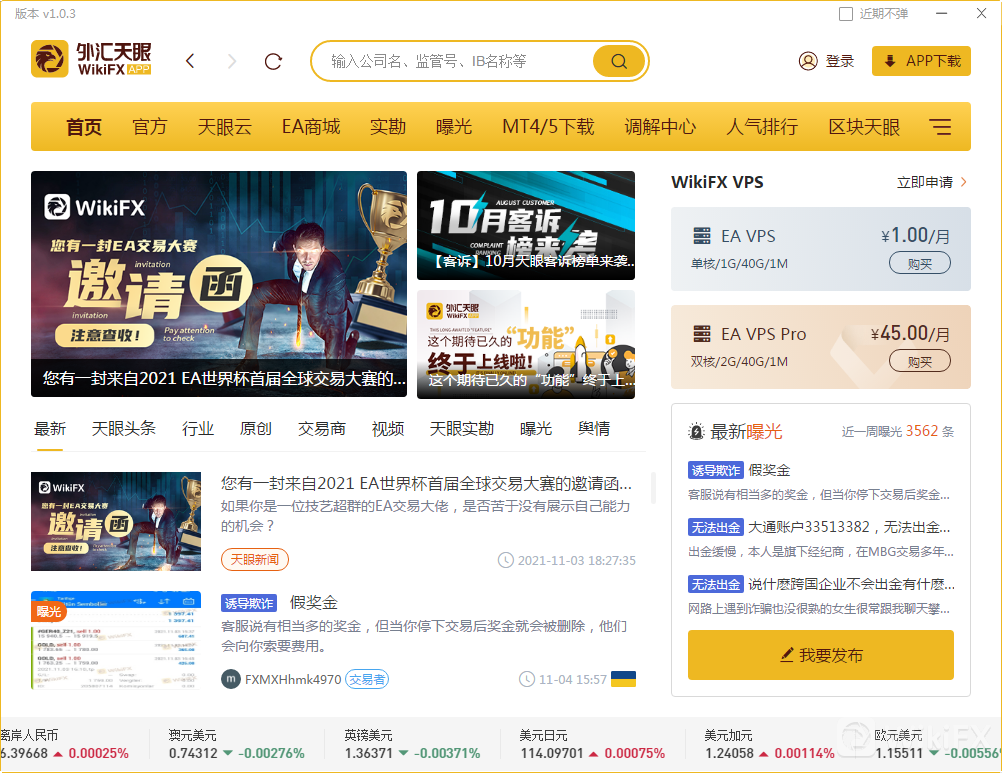The image size is (1002, 773).
Task: Refresh the page with reload icon
Action: pyautogui.click(x=273, y=61)
